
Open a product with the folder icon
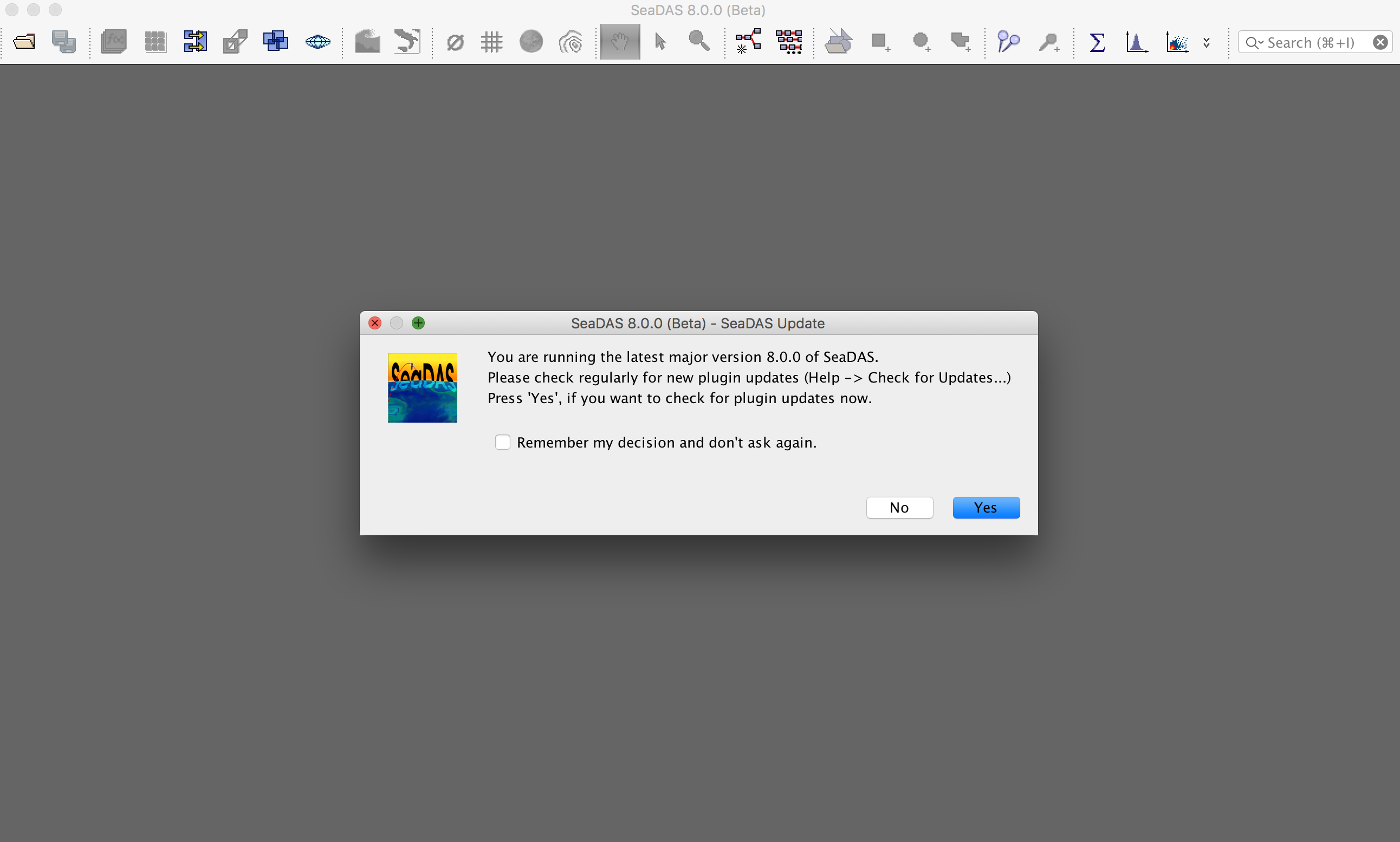pyautogui.click(x=24, y=41)
